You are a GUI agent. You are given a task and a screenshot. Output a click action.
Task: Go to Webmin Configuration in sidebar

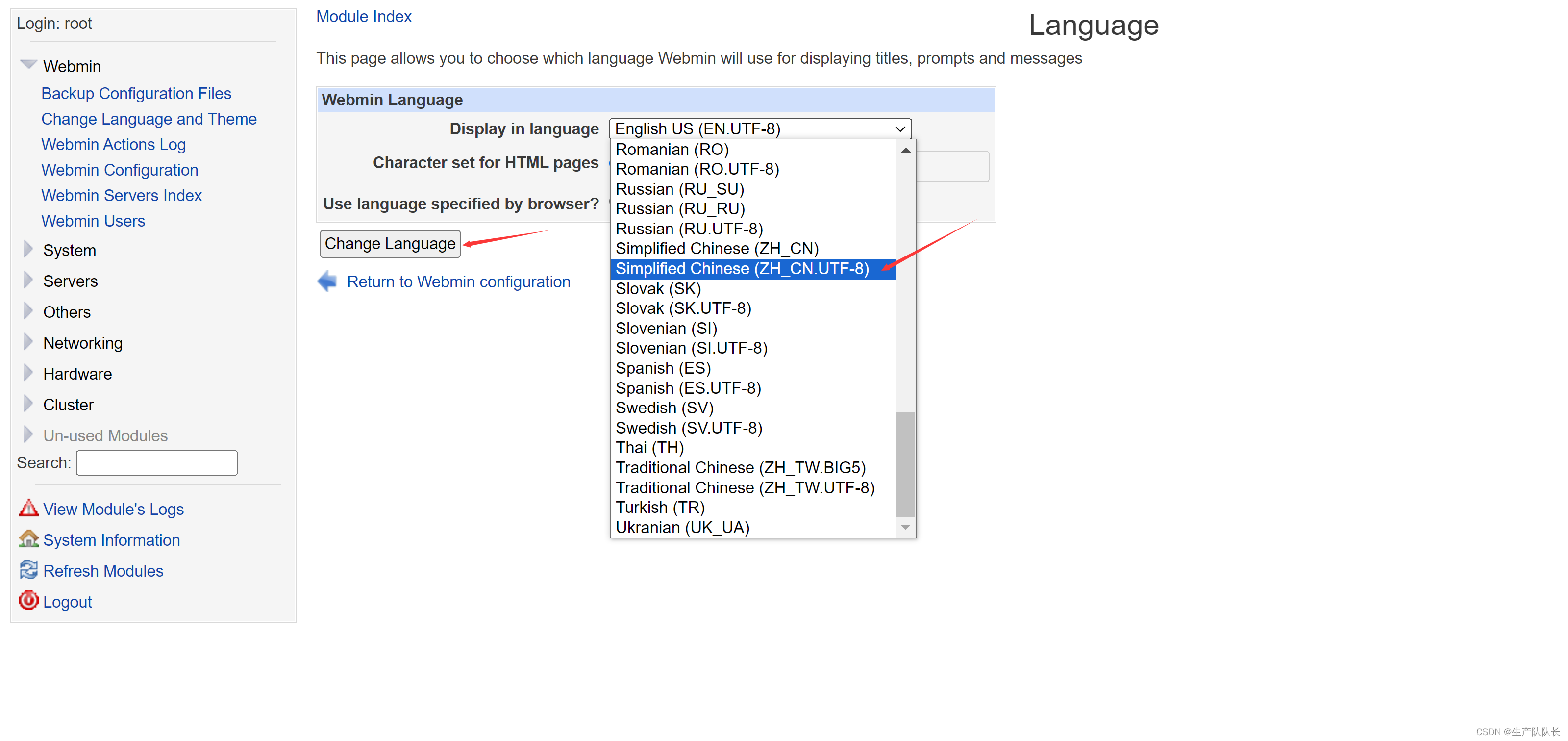click(x=119, y=170)
